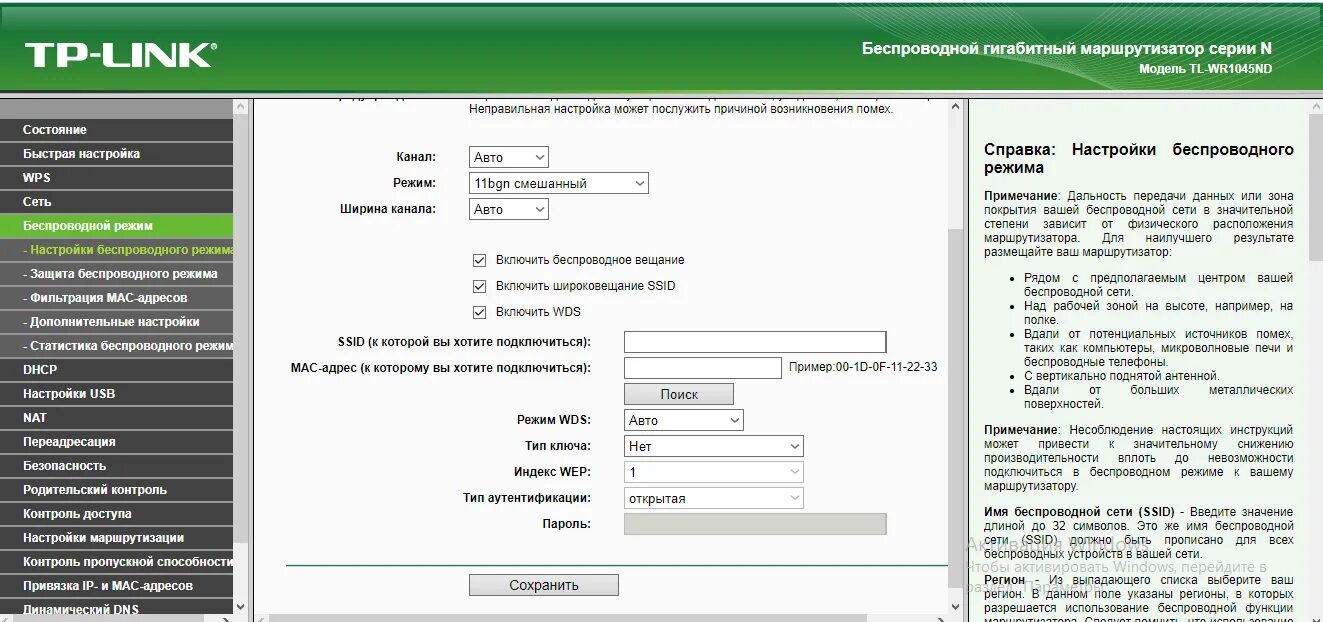1323x622 pixels.
Task: Click the disabled Пароль field
Action: tap(755, 524)
